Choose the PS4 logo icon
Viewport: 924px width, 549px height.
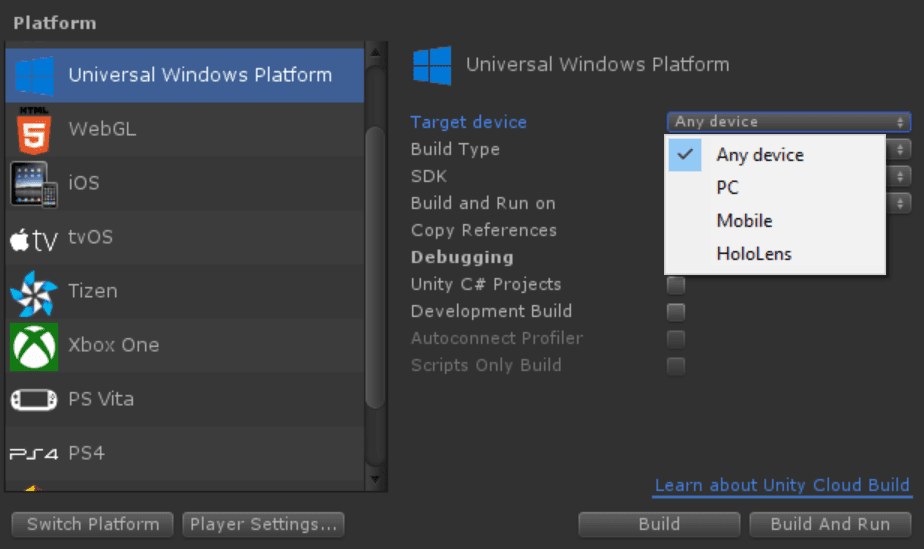[34, 454]
